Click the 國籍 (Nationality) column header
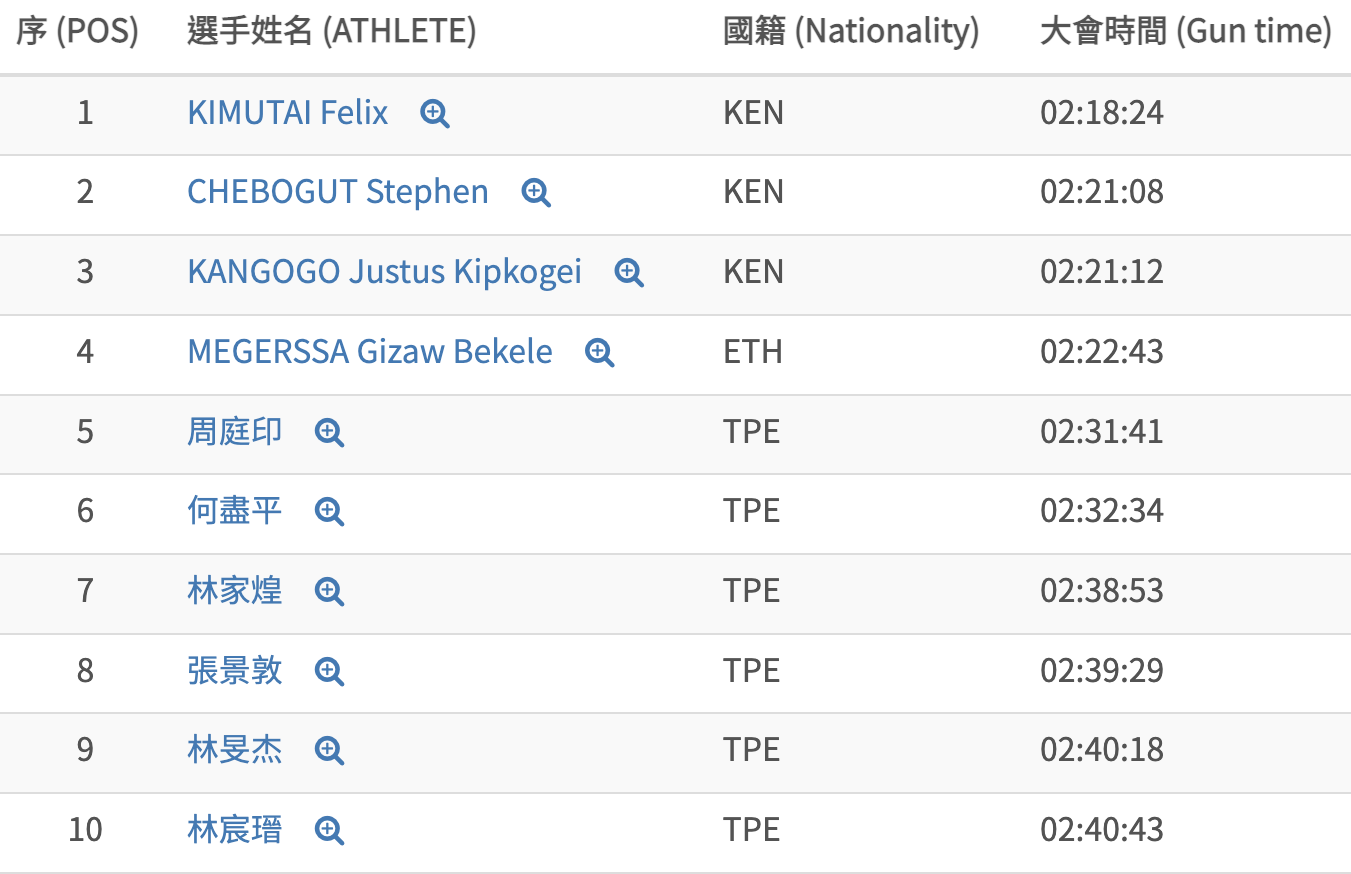 tap(850, 32)
